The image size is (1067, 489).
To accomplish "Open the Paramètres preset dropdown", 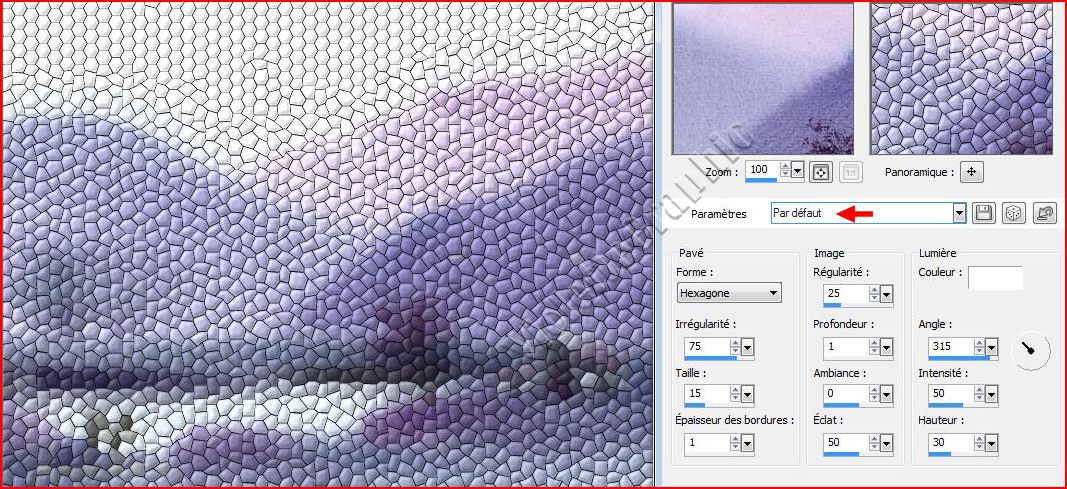I will click(959, 213).
